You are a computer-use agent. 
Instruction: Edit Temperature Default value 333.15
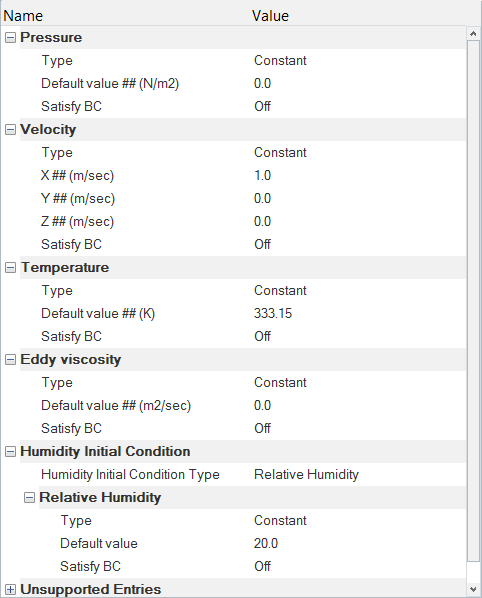coord(273,313)
